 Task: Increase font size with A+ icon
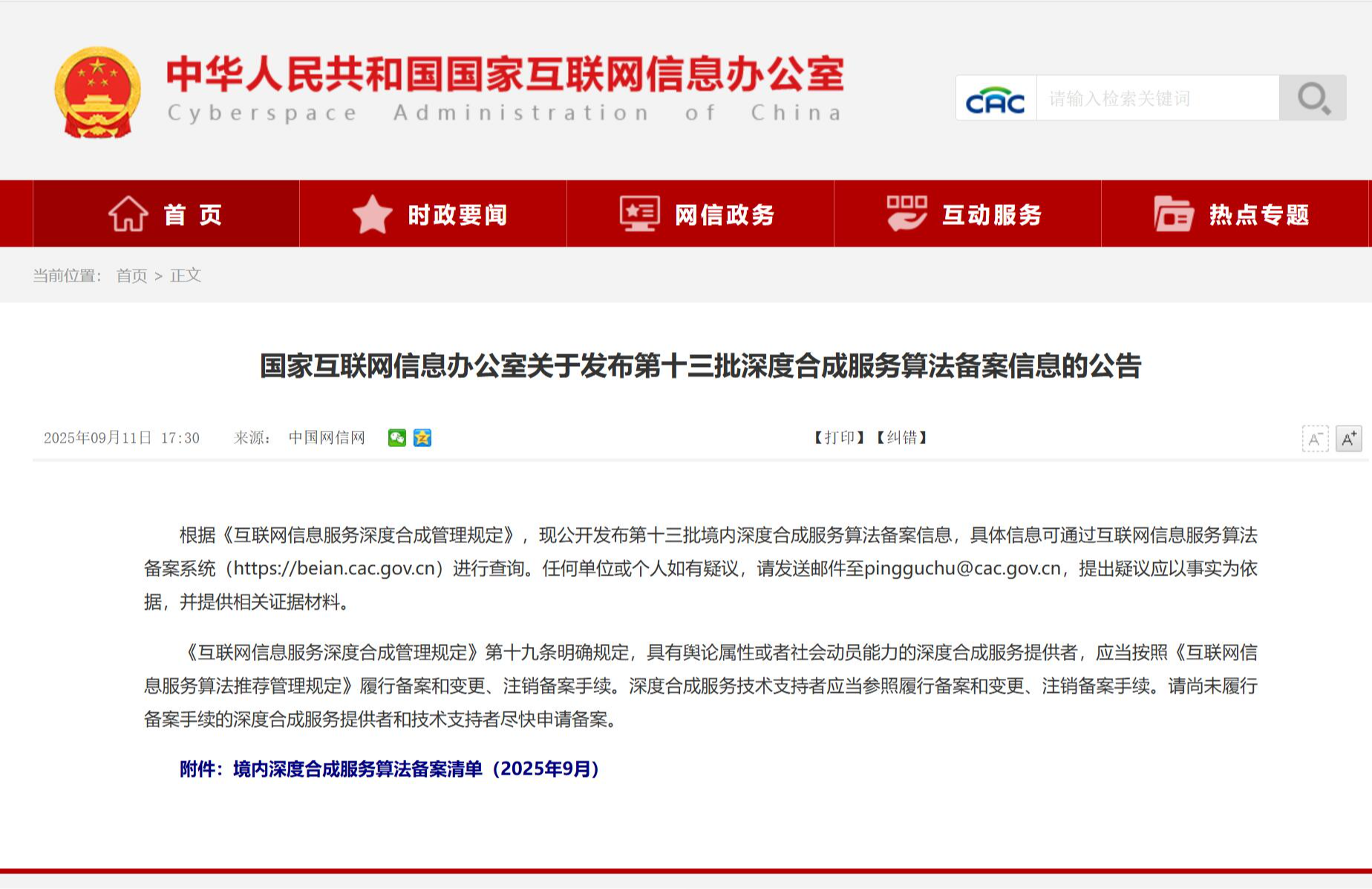1348,438
